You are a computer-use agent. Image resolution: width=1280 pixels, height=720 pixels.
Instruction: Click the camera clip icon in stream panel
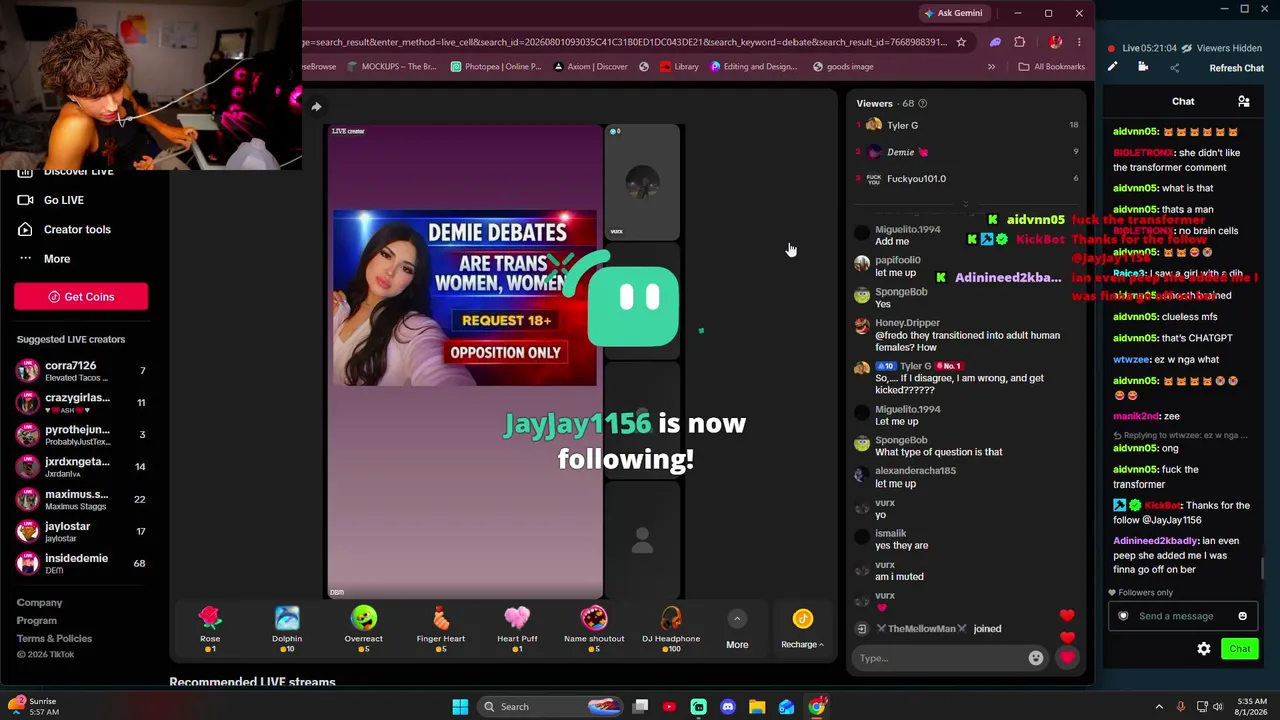pyautogui.click(x=1143, y=67)
